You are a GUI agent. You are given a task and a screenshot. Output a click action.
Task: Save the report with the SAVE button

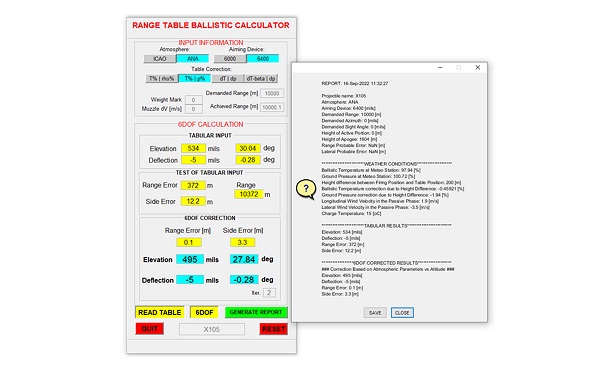point(375,313)
